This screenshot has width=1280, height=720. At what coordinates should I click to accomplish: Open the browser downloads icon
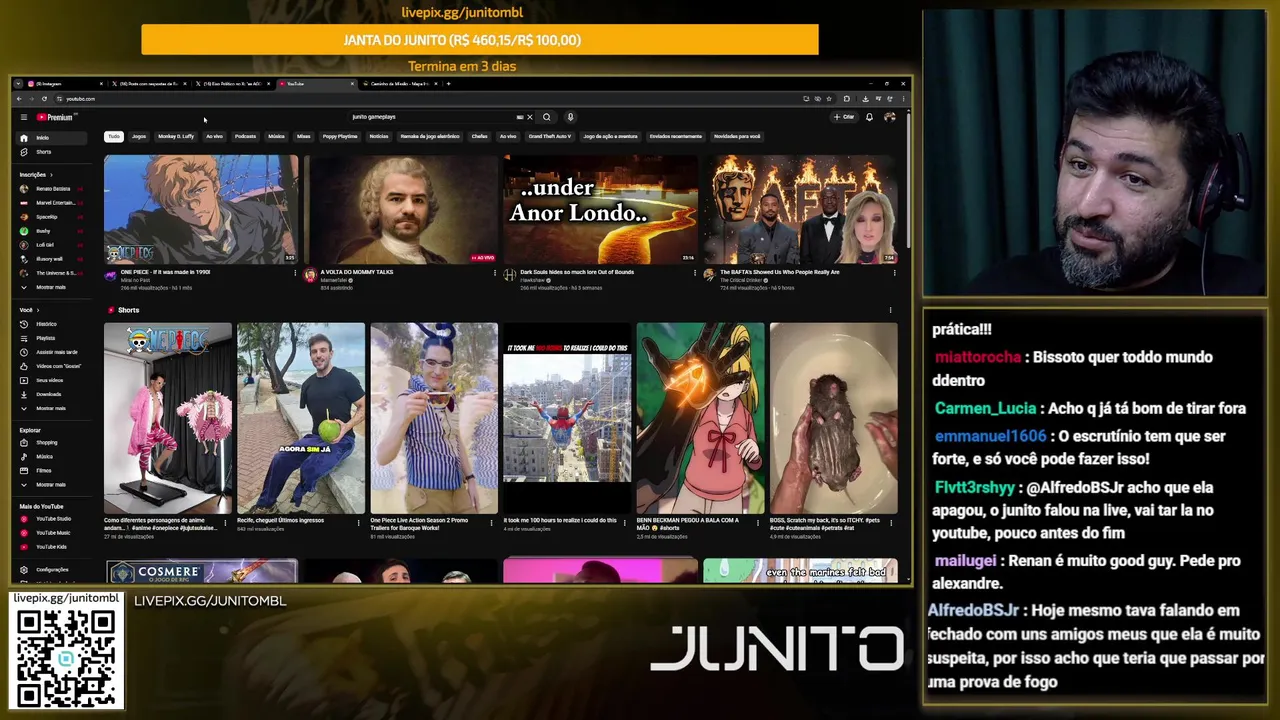(868, 99)
